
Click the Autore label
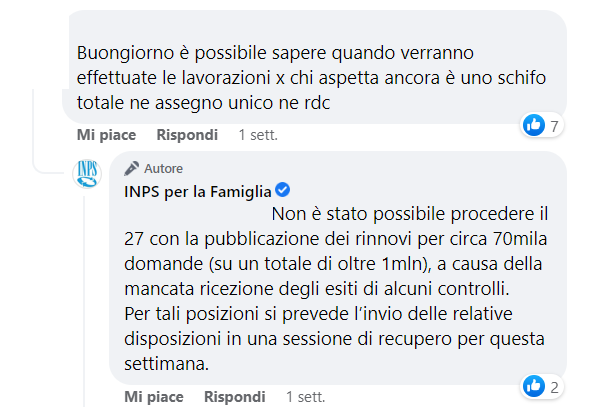[163, 169]
